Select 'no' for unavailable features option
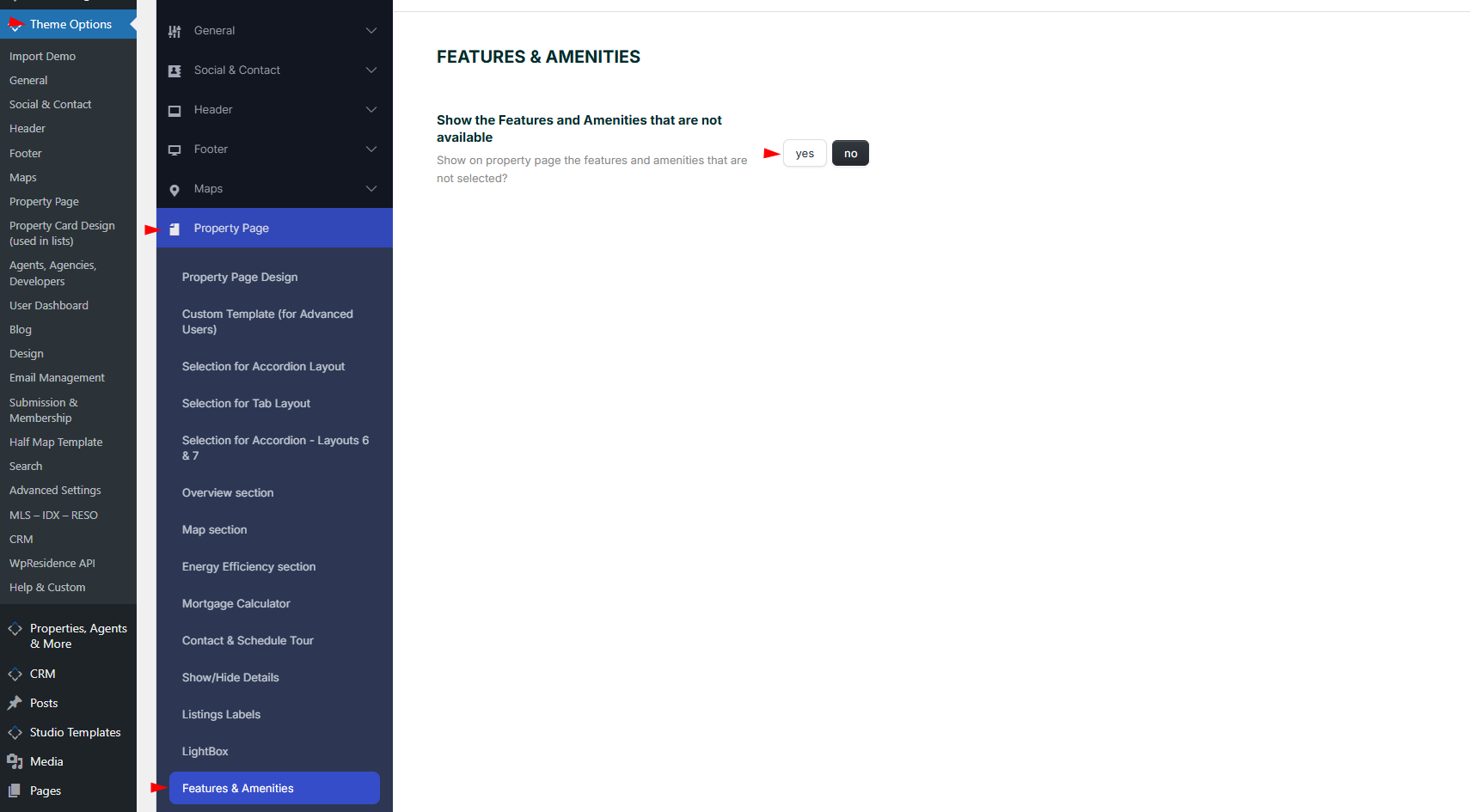The width and height of the screenshot is (1470, 812). pyautogui.click(x=850, y=154)
